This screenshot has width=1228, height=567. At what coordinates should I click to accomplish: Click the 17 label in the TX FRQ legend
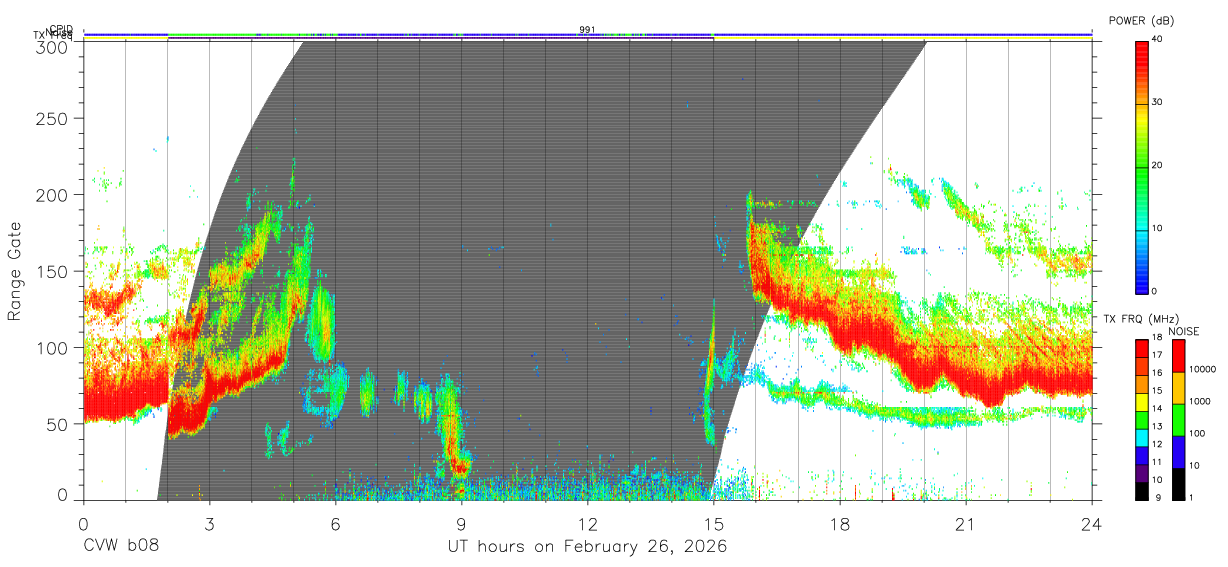[x=1159, y=356]
